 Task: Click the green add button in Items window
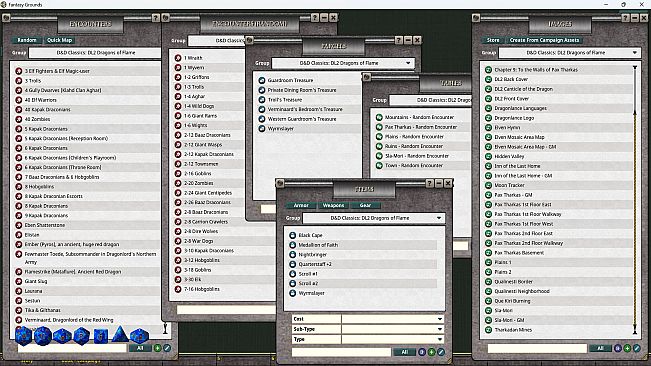431,352
